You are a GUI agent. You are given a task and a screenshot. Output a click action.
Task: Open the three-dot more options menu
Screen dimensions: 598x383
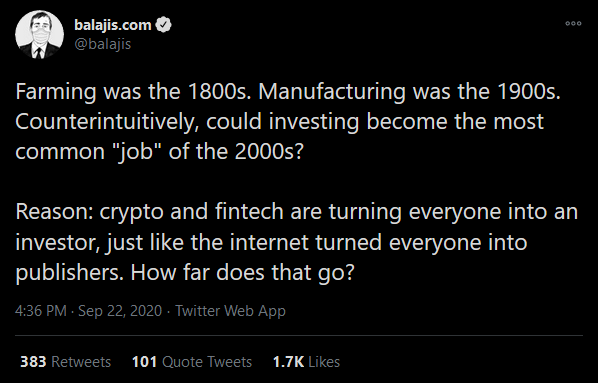(x=573, y=24)
